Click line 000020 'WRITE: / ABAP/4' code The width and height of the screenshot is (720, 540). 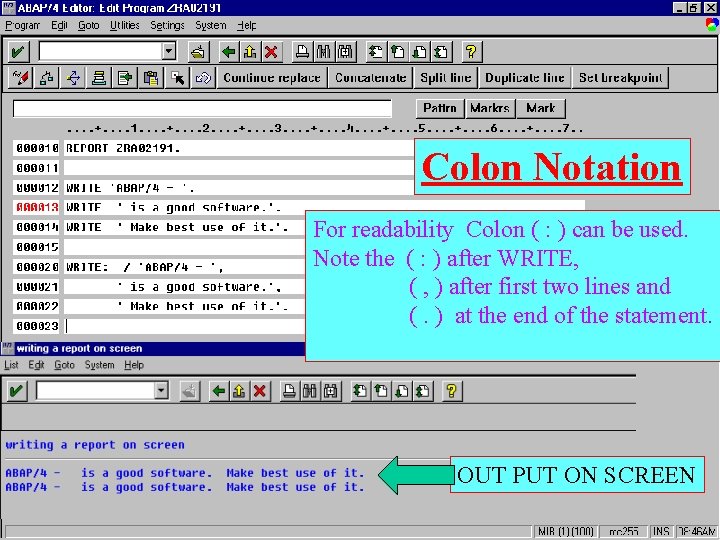pyautogui.click(x=145, y=267)
